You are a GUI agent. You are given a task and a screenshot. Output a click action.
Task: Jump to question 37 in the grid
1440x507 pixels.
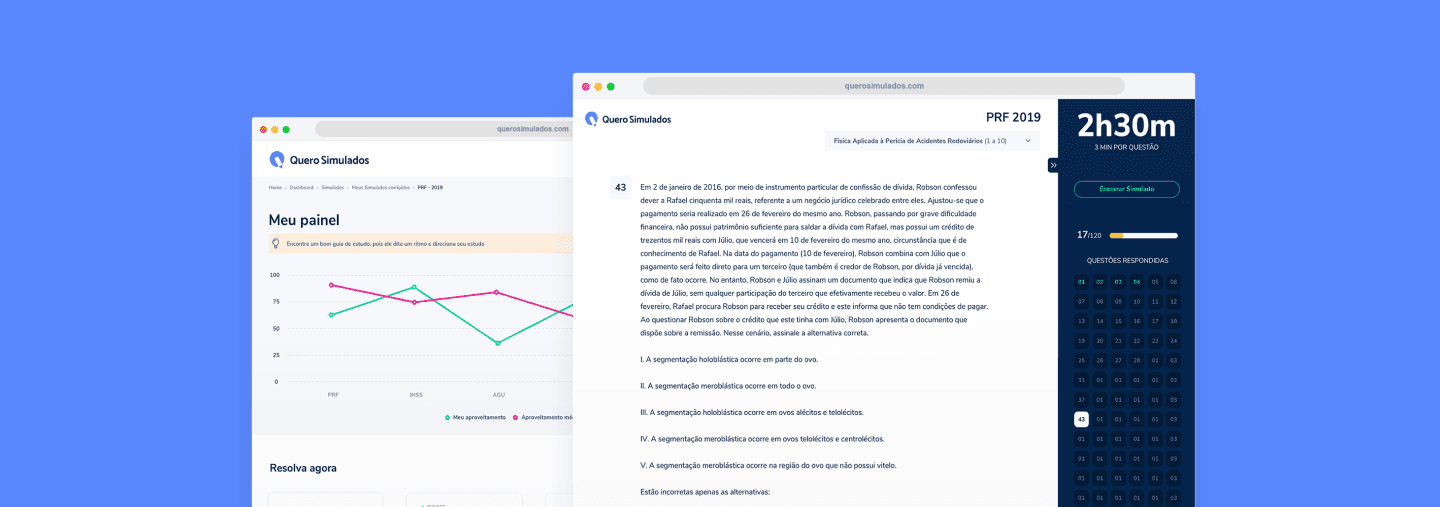tap(1081, 400)
